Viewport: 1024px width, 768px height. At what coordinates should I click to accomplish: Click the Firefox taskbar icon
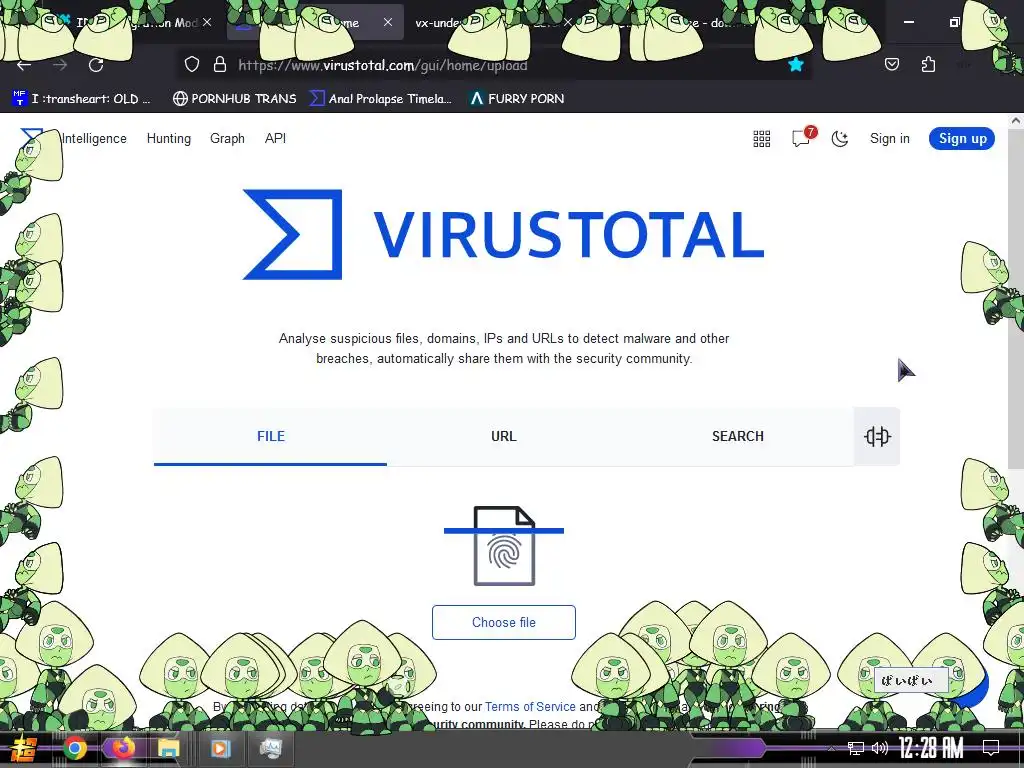click(123, 748)
